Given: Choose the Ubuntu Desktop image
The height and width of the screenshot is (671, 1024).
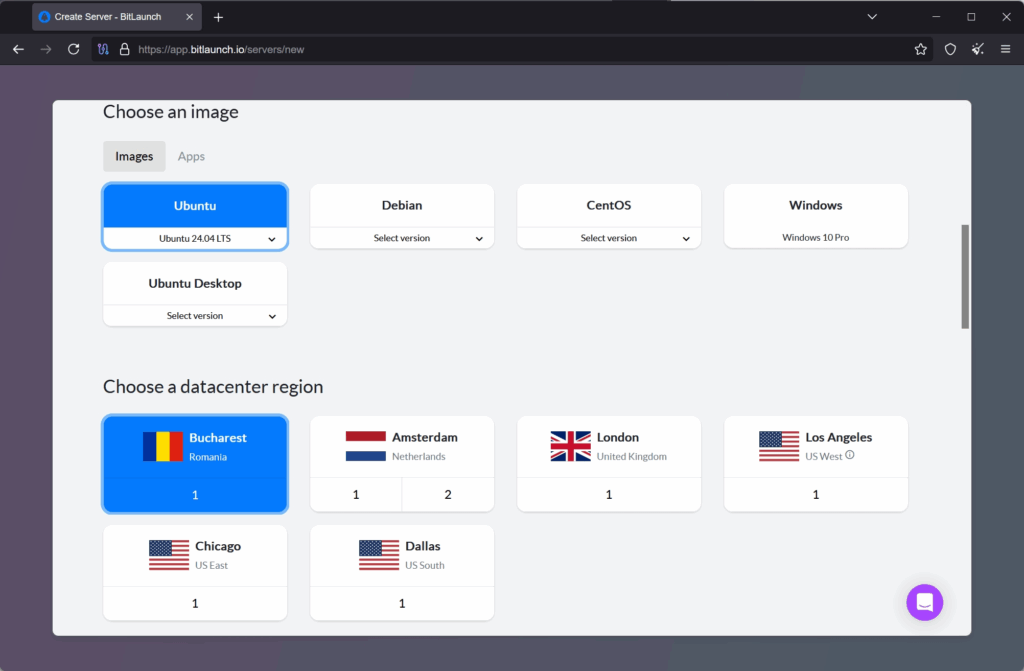Looking at the screenshot, I should tap(195, 283).
